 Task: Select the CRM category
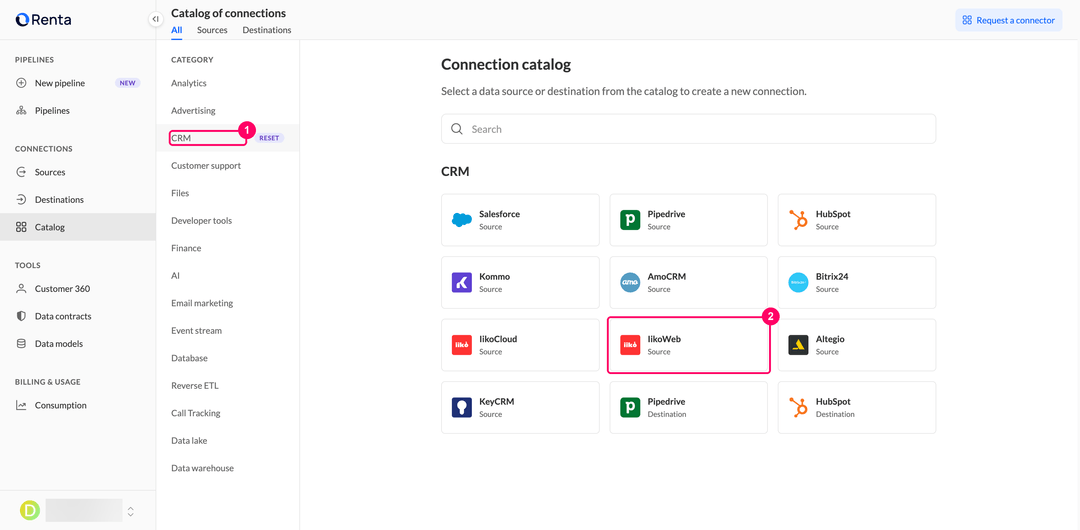(181, 138)
